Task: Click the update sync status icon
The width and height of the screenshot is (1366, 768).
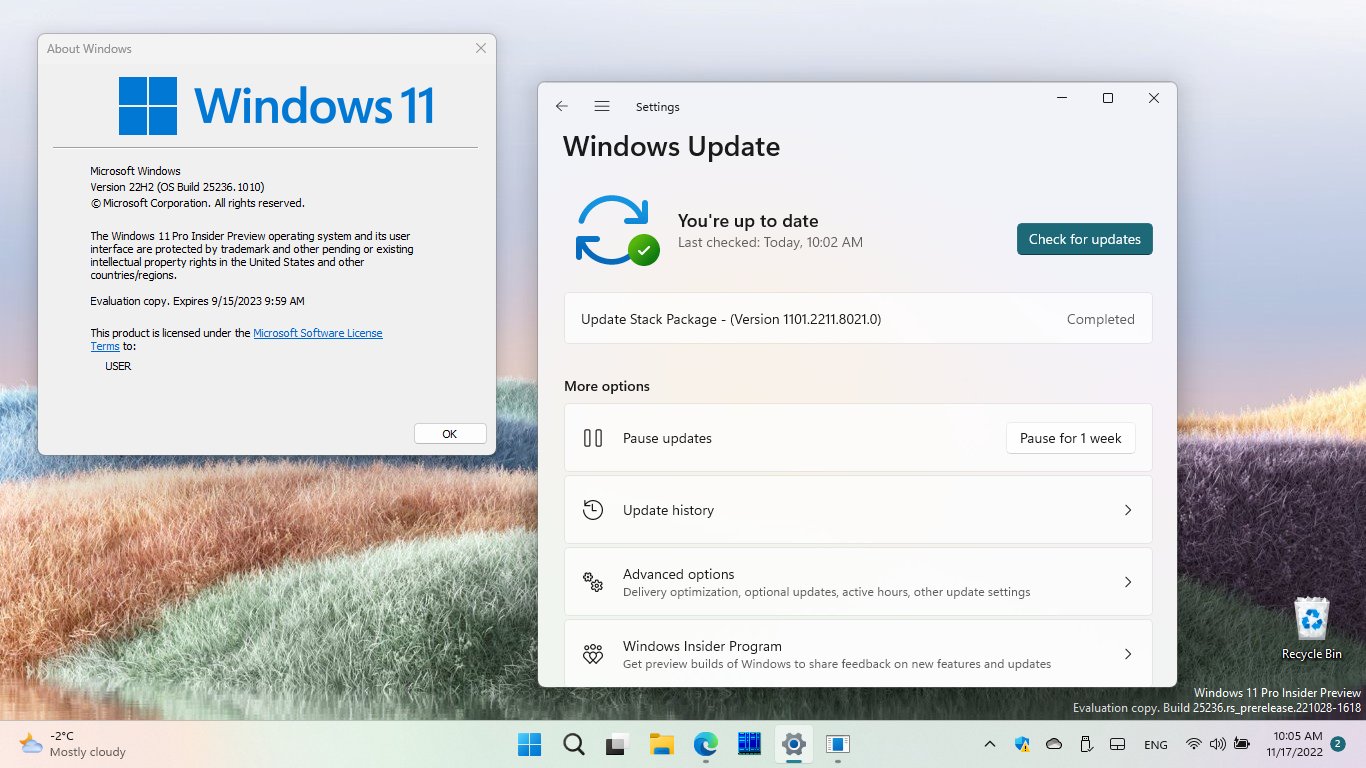Action: [x=617, y=230]
